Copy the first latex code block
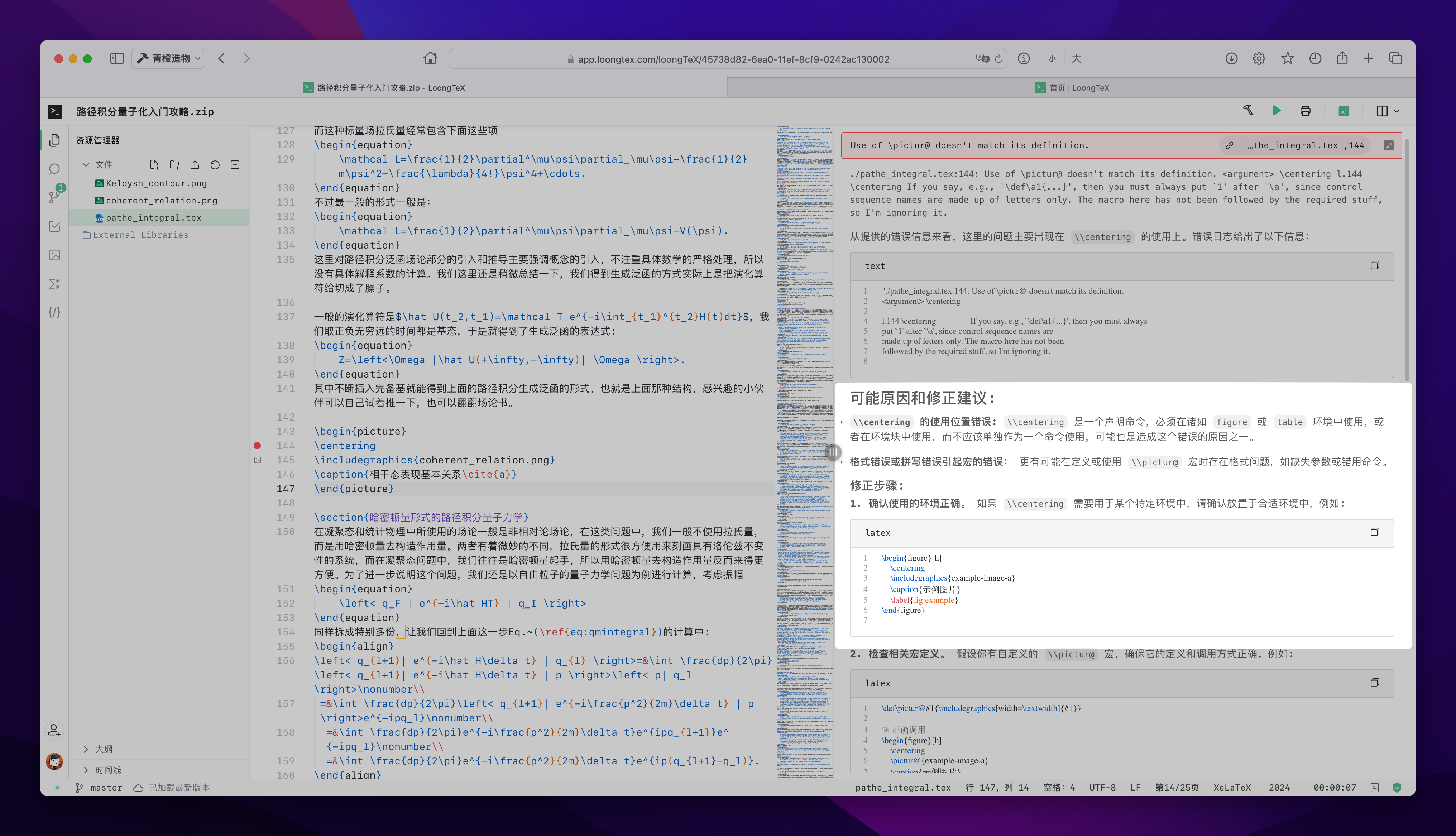Image resolution: width=1456 pixels, height=836 pixels. 1374,532
